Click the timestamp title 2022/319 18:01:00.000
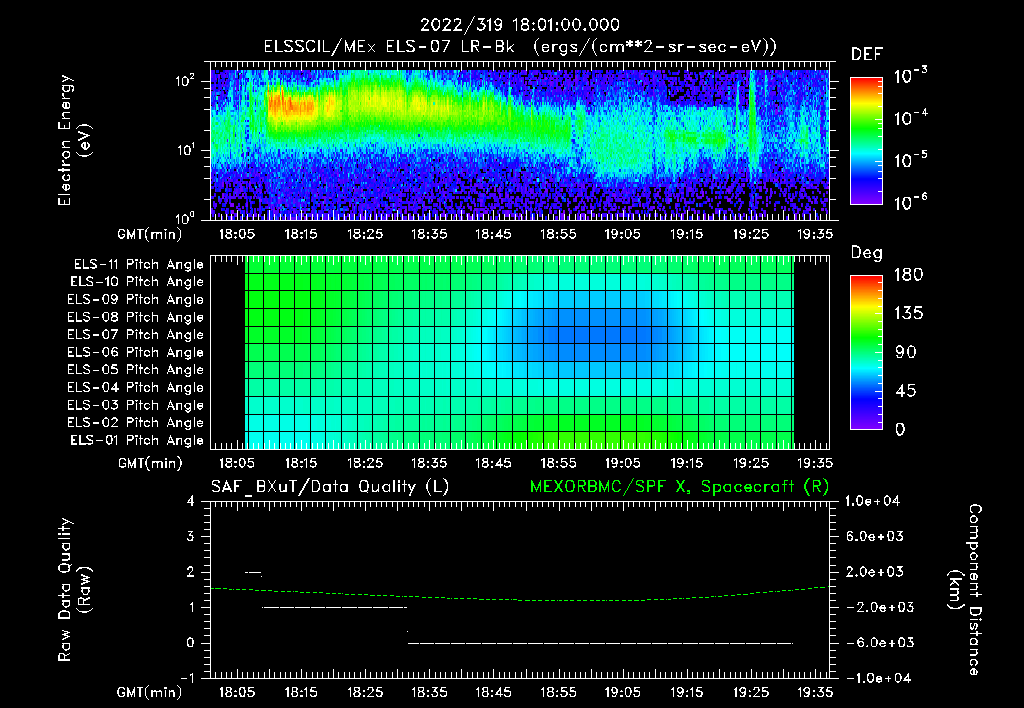1024x708 pixels. [519, 25]
